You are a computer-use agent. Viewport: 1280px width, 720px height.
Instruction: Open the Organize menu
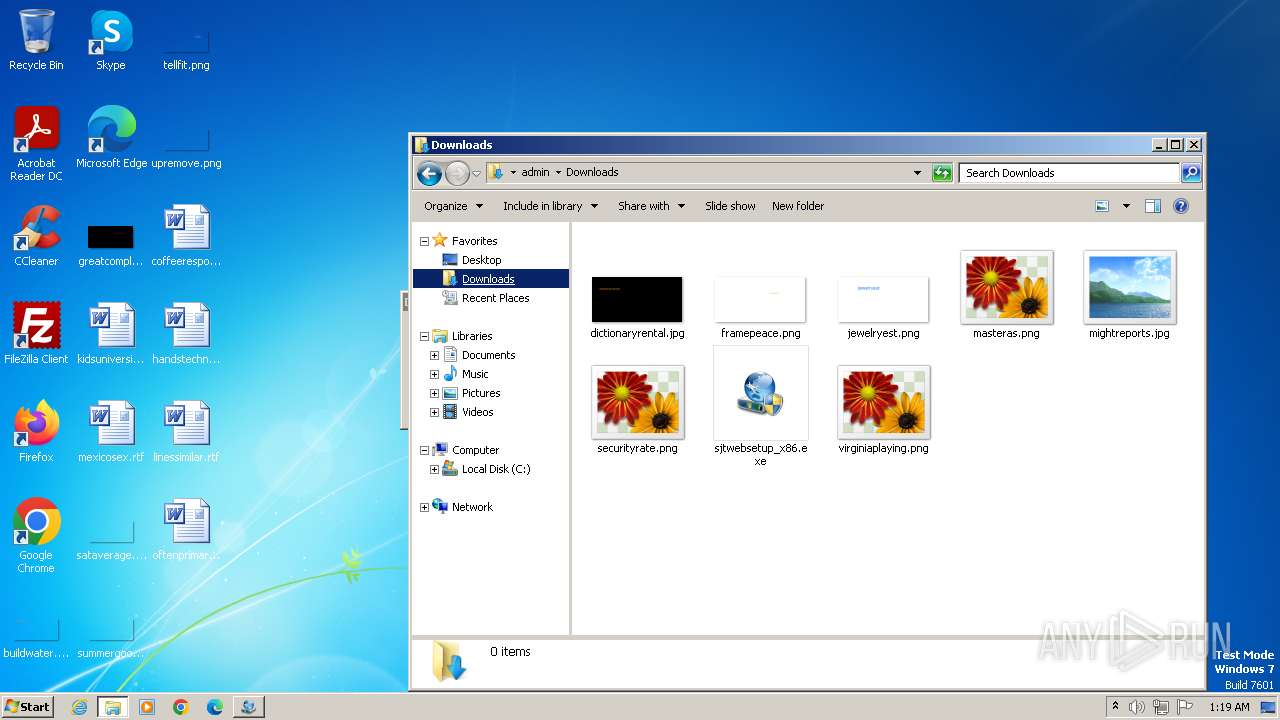pos(453,206)
